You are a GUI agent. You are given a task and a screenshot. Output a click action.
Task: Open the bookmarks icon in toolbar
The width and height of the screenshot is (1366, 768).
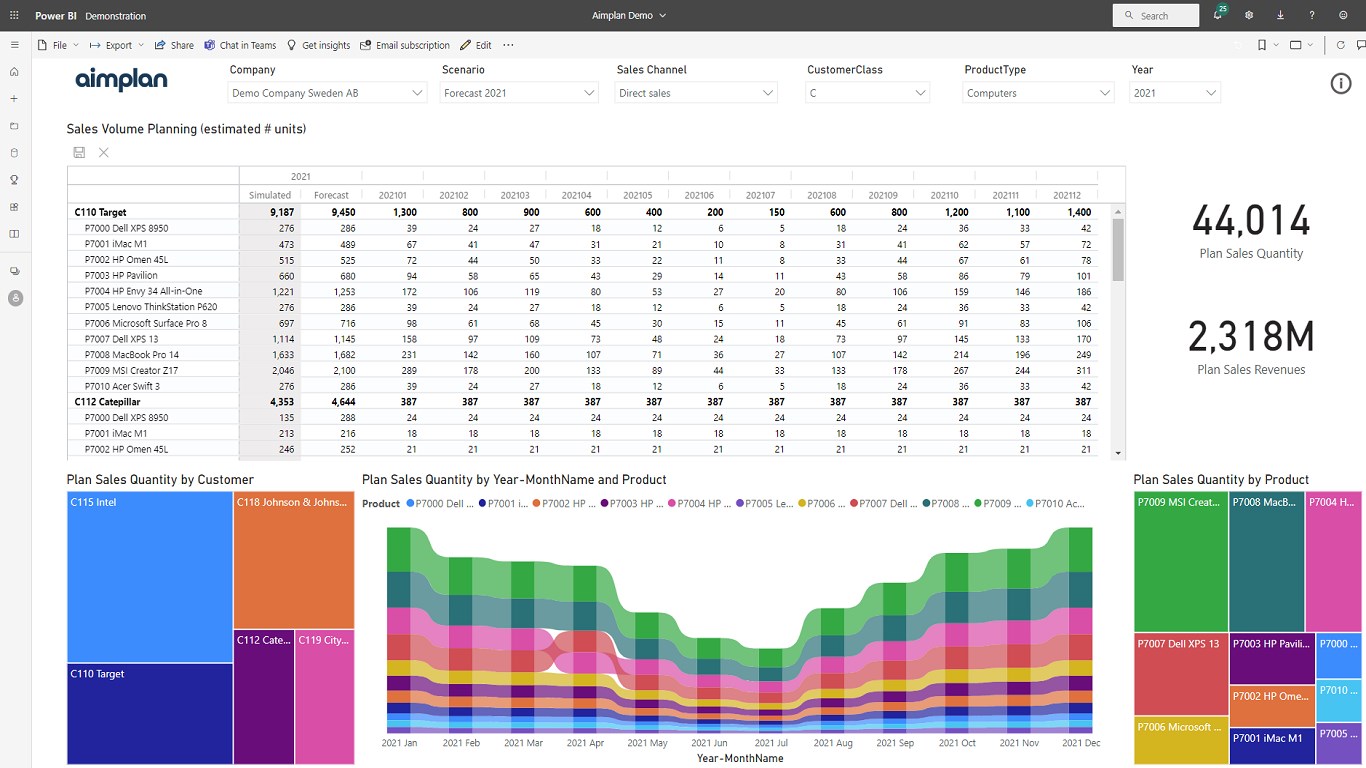point(1262,45)
